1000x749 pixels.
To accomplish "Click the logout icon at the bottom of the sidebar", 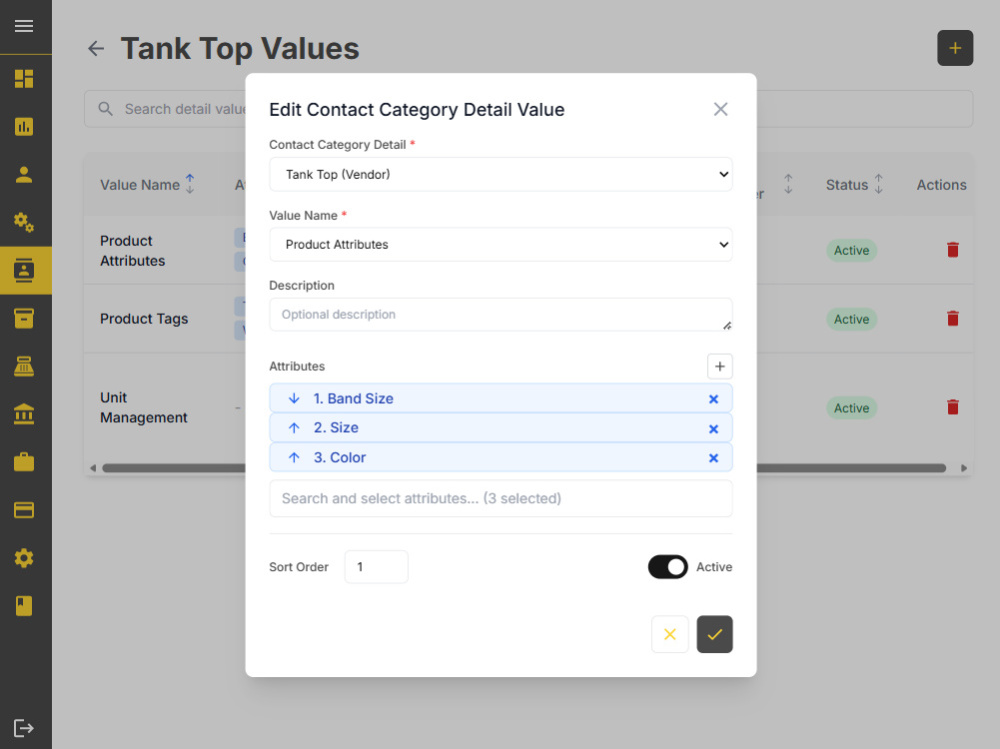I will [24, 728].
